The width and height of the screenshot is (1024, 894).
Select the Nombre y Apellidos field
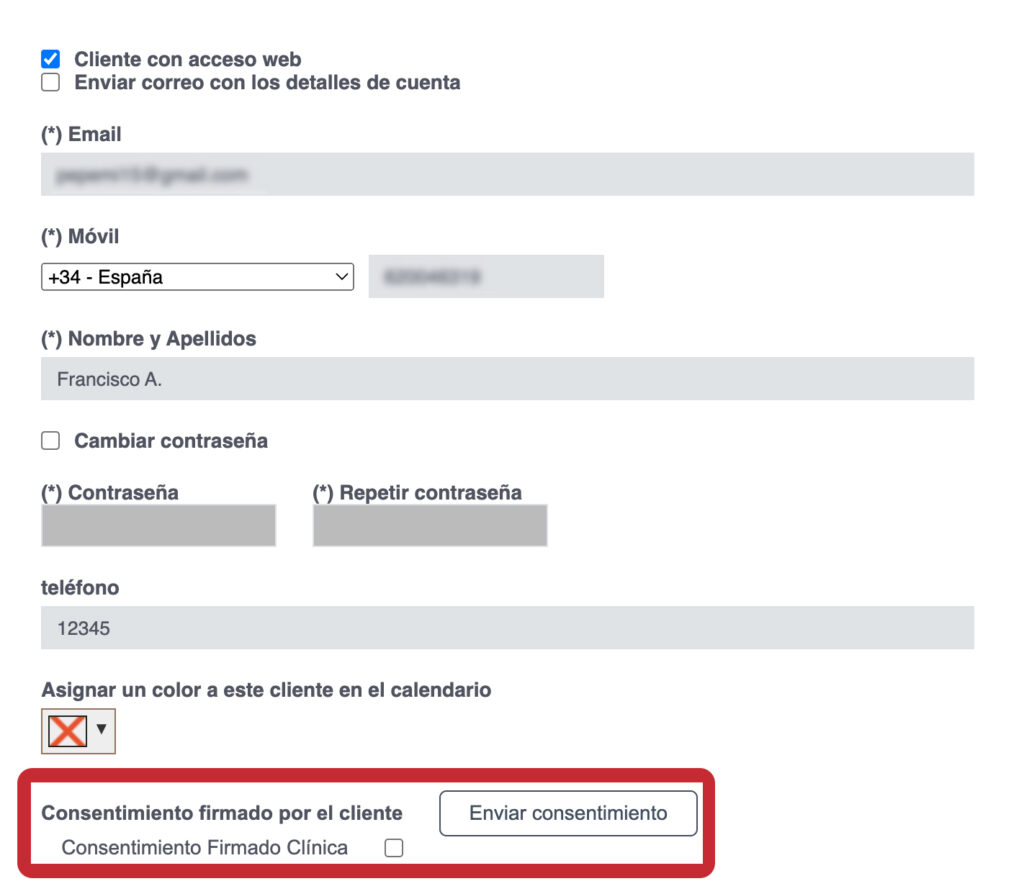[507, 379]
